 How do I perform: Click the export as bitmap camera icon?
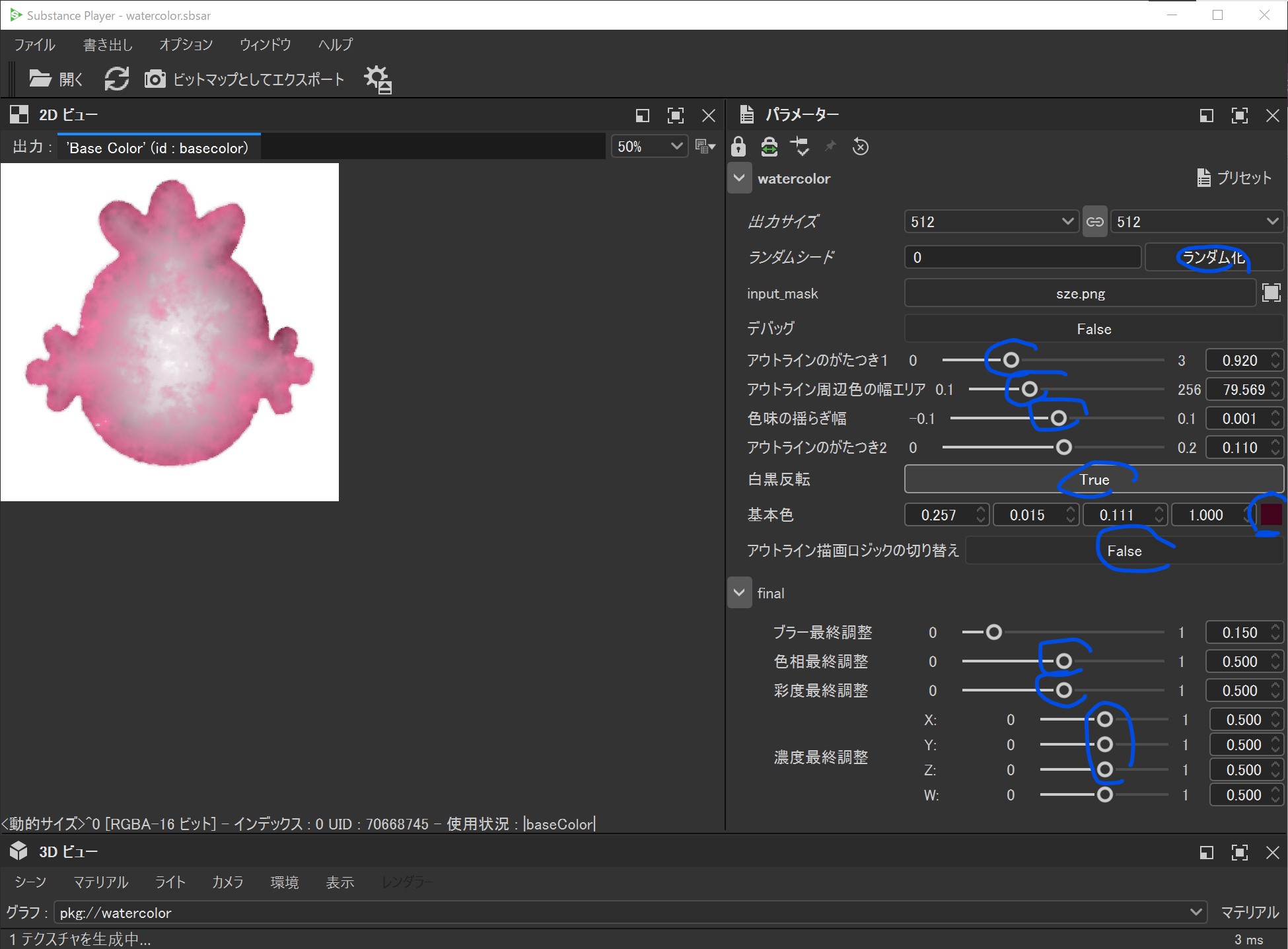pos(155,79)
